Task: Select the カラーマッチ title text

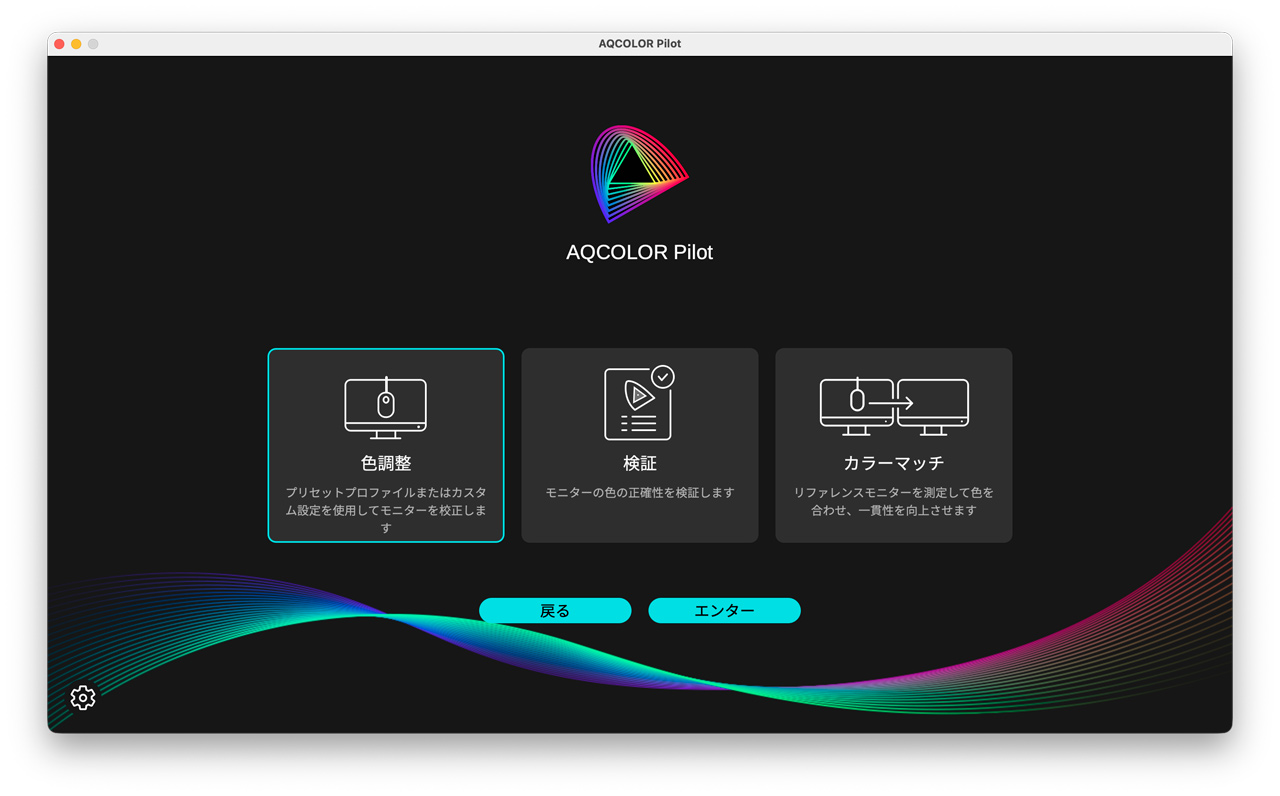Action: 894,464
